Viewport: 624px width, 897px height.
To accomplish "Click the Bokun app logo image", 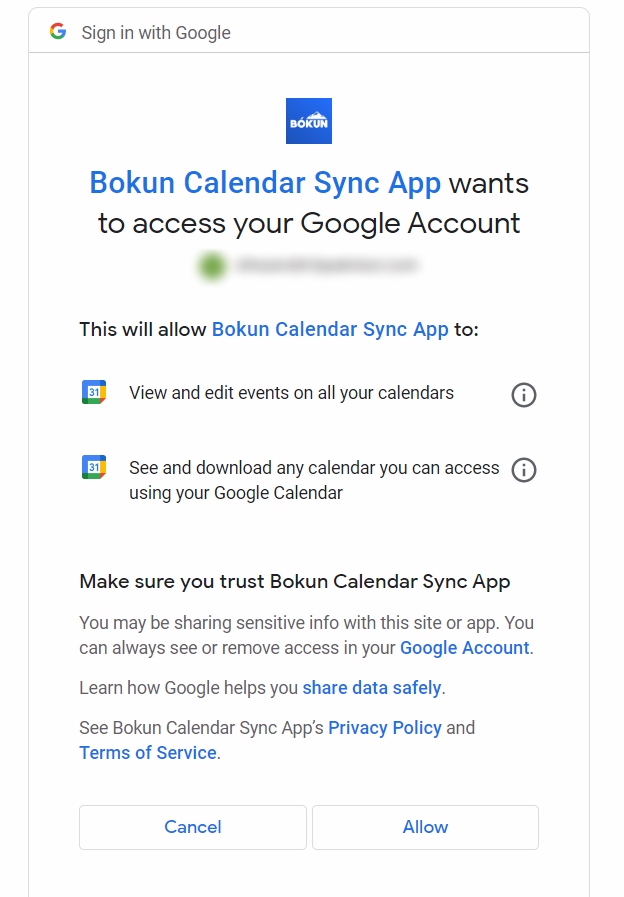I will click(x=309, y=121).
